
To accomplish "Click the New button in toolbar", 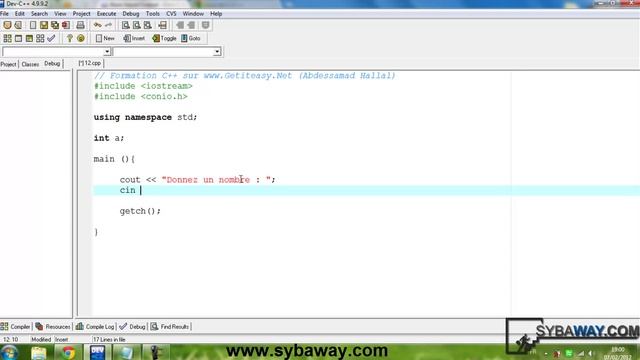I will [x=105, y=38].
